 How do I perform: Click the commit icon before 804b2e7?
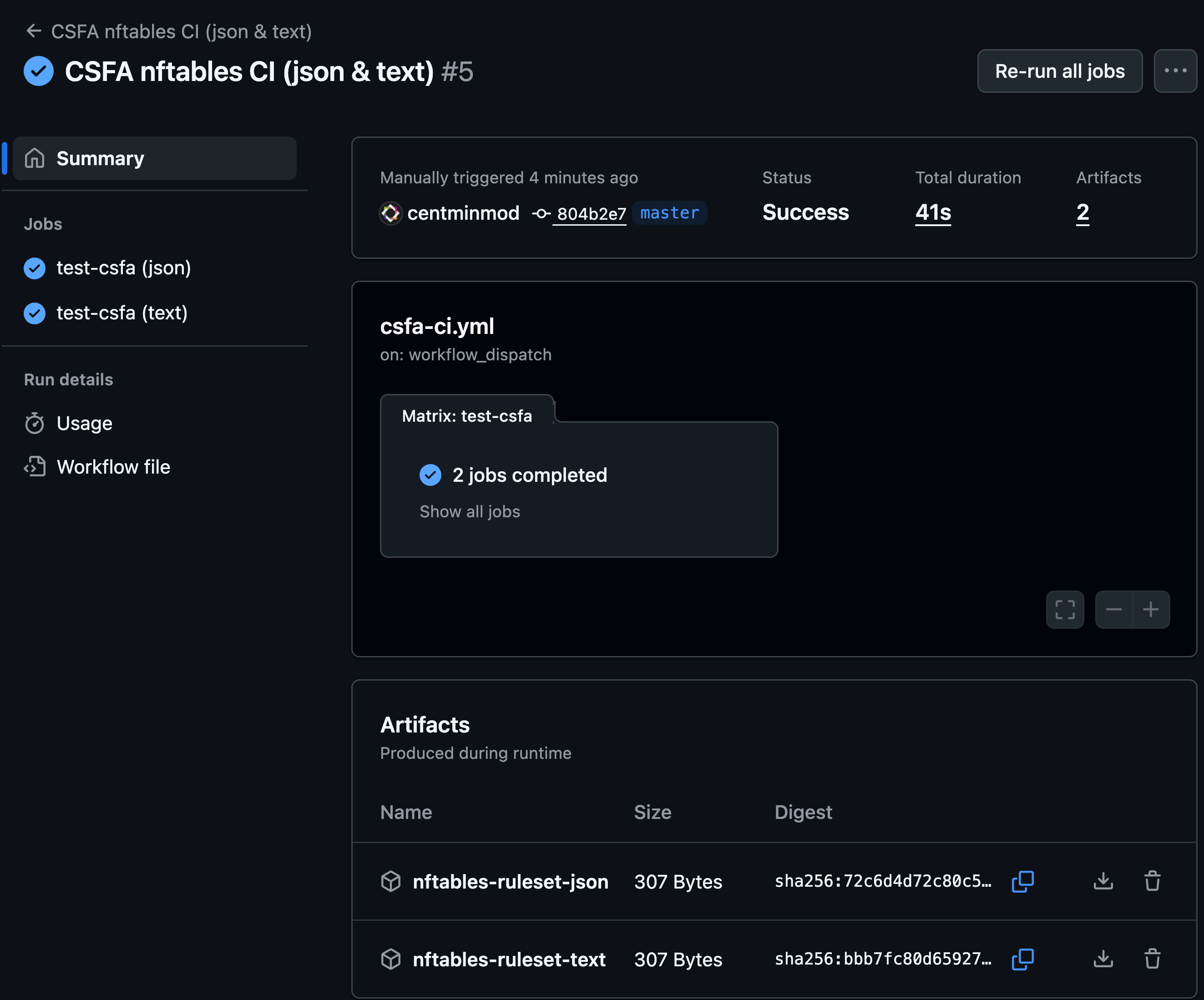click(541, 214)
